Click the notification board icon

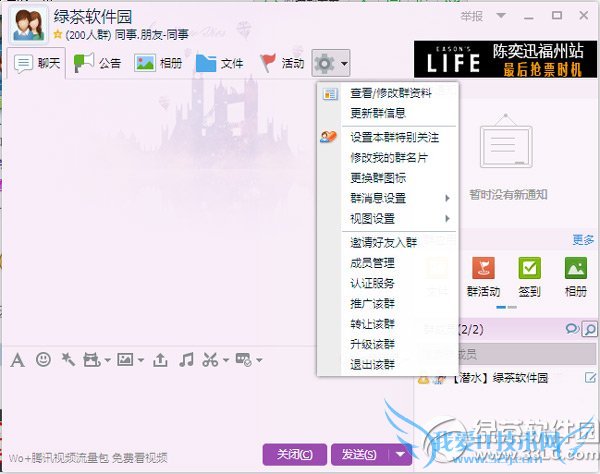click(x=506, y=141)
